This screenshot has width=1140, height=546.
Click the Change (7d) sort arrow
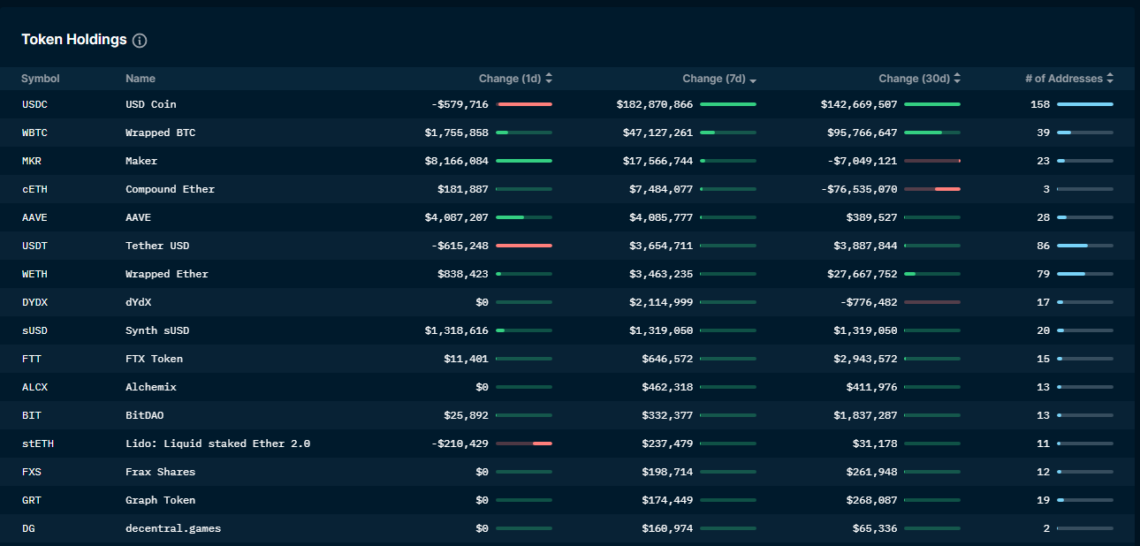pos(753,80)
